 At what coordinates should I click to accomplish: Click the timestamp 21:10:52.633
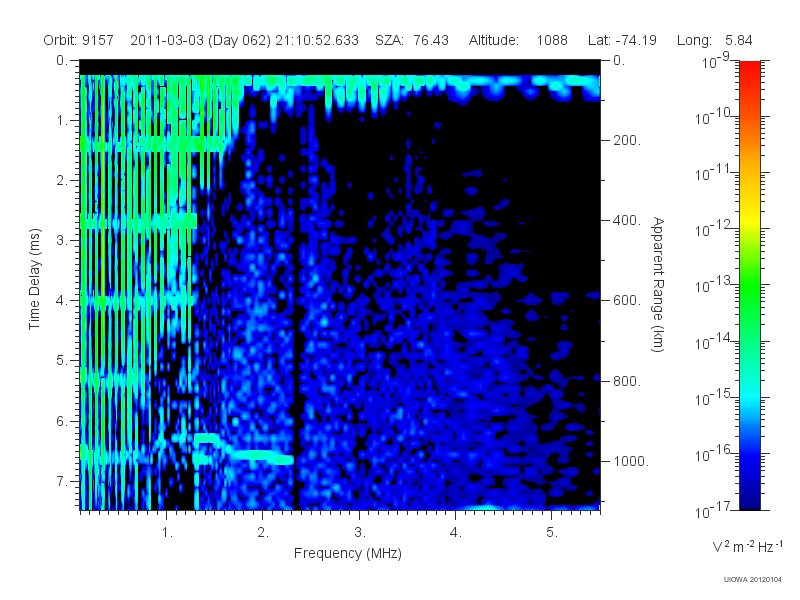pos(317,40)
